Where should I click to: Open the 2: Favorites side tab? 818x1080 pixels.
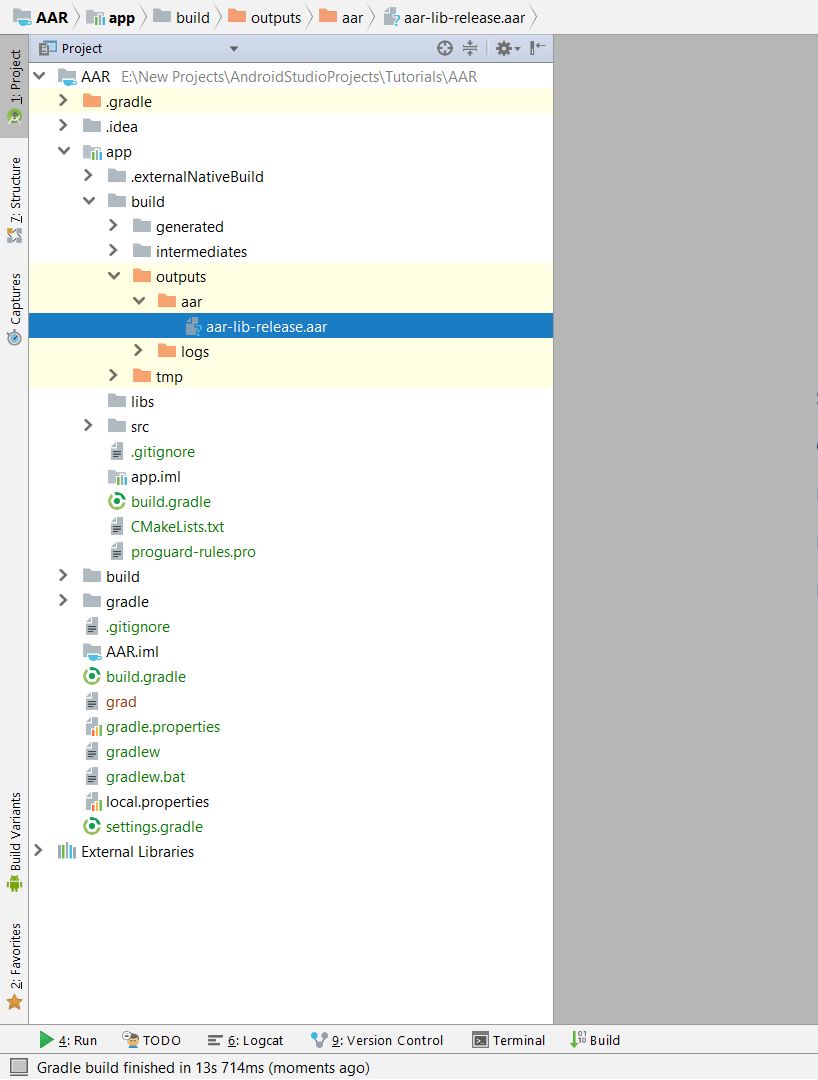pyautogui.click(x=14, y=966)
